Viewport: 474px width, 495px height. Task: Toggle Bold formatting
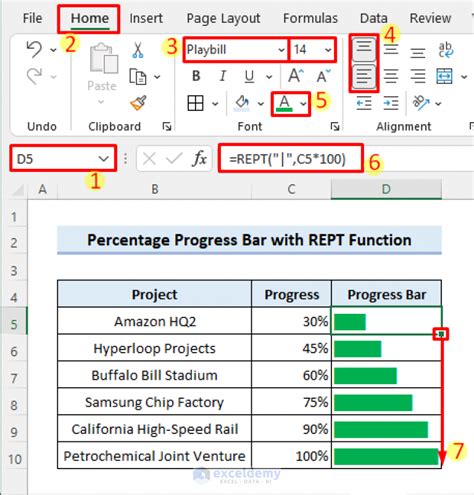coord(196,76)
